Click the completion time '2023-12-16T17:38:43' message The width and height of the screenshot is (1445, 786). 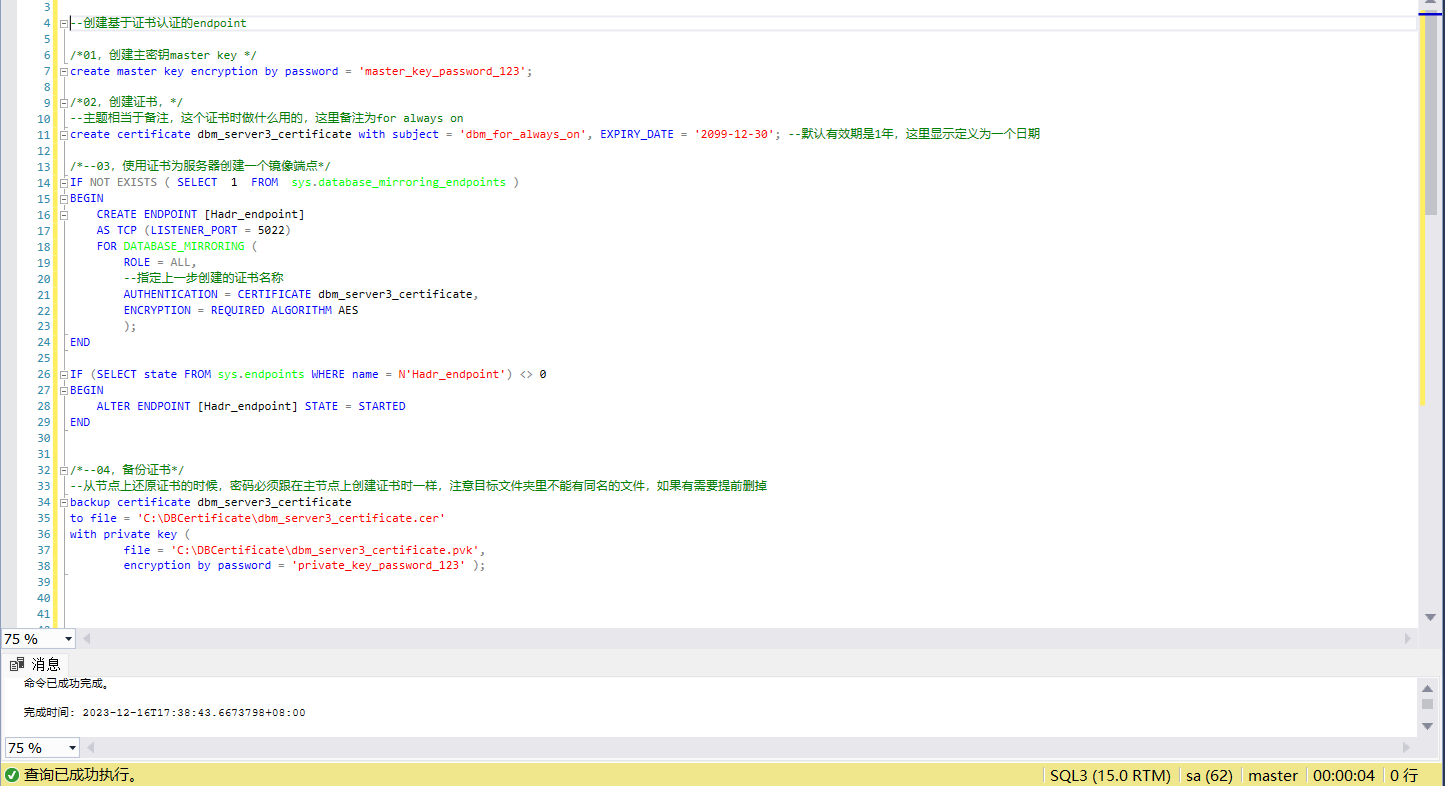click(x=165, y=713)
